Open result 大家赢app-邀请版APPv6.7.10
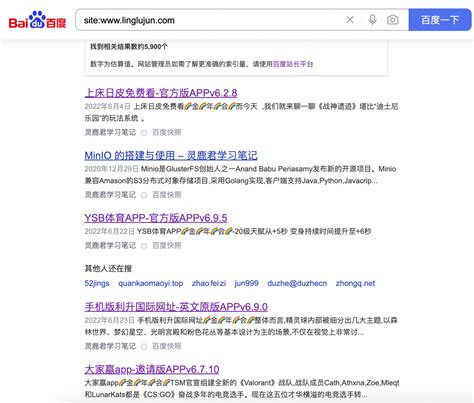The width and height of the screenshot is (474, 403). point(152,369)
